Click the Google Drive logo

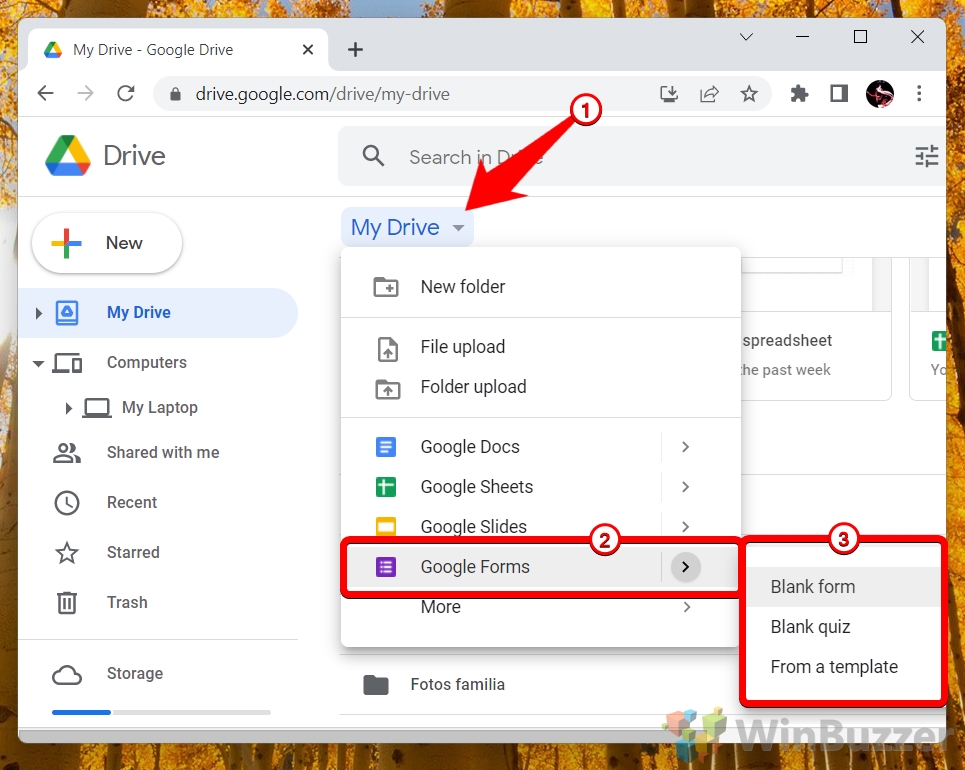coord(68,156)
